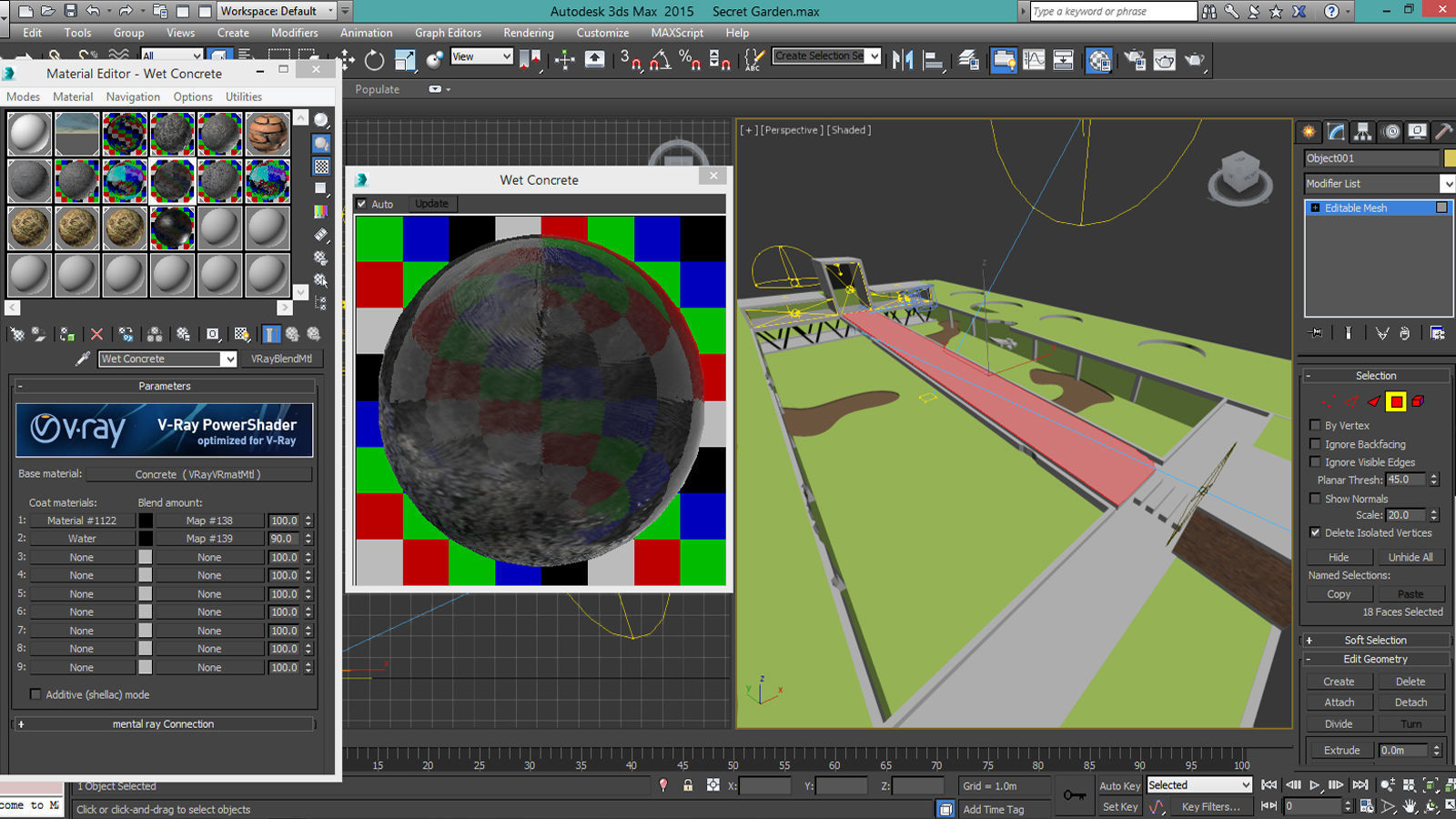Click the Play Animation button
Image resolution: width=1456 pixels, height=819 pixels.
[1314, 785]
